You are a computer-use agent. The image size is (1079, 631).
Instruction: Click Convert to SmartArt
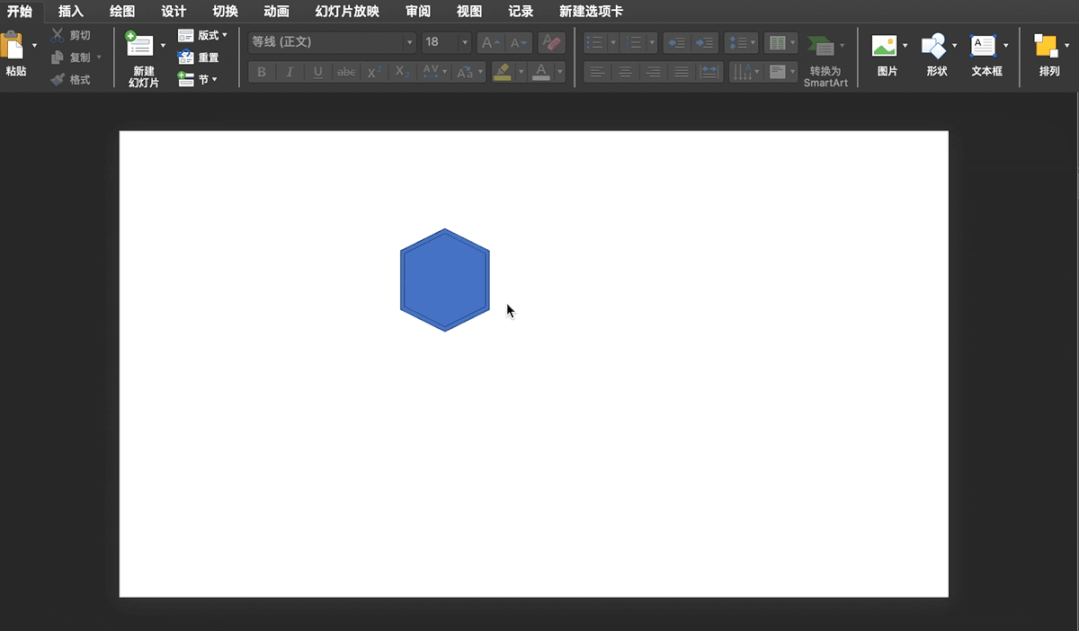[x=825, y=61]
